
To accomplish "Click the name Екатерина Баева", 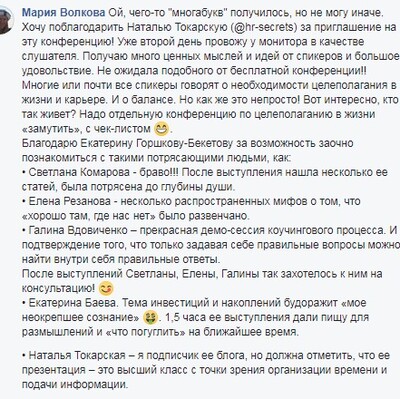I will (x=73, y=303).
